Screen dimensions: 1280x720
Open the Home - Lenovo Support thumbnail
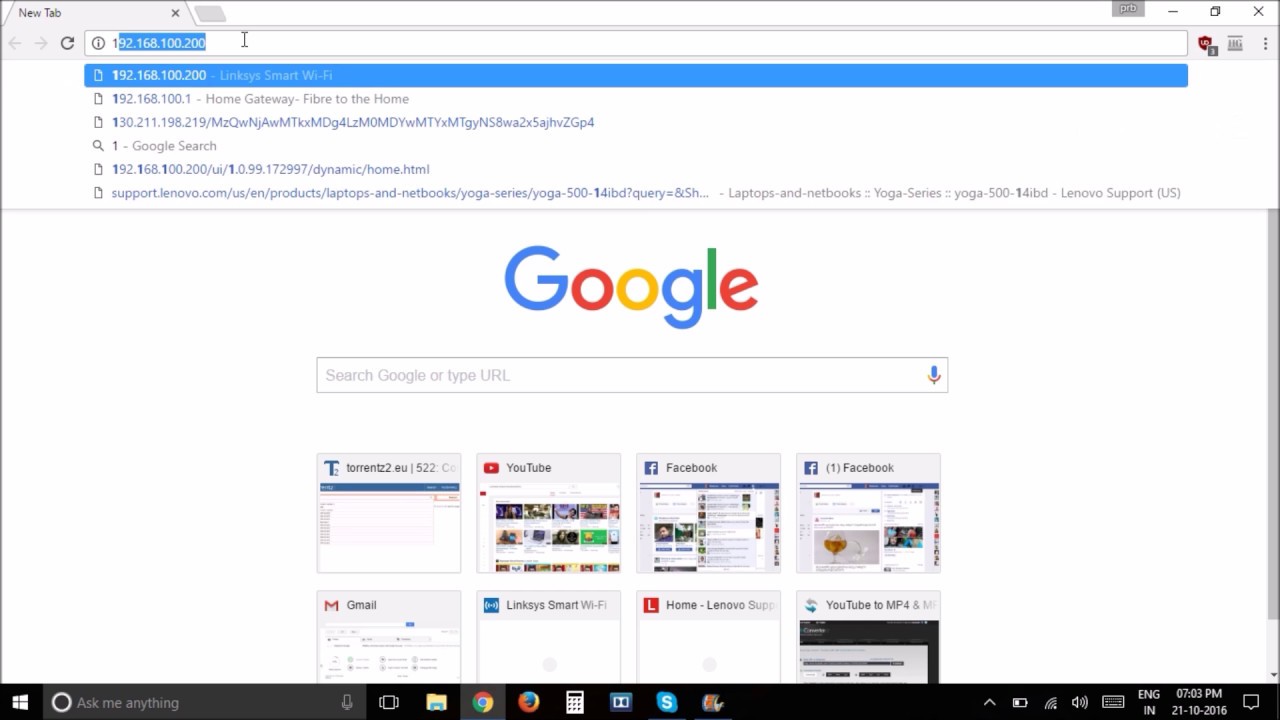point(709,638)
